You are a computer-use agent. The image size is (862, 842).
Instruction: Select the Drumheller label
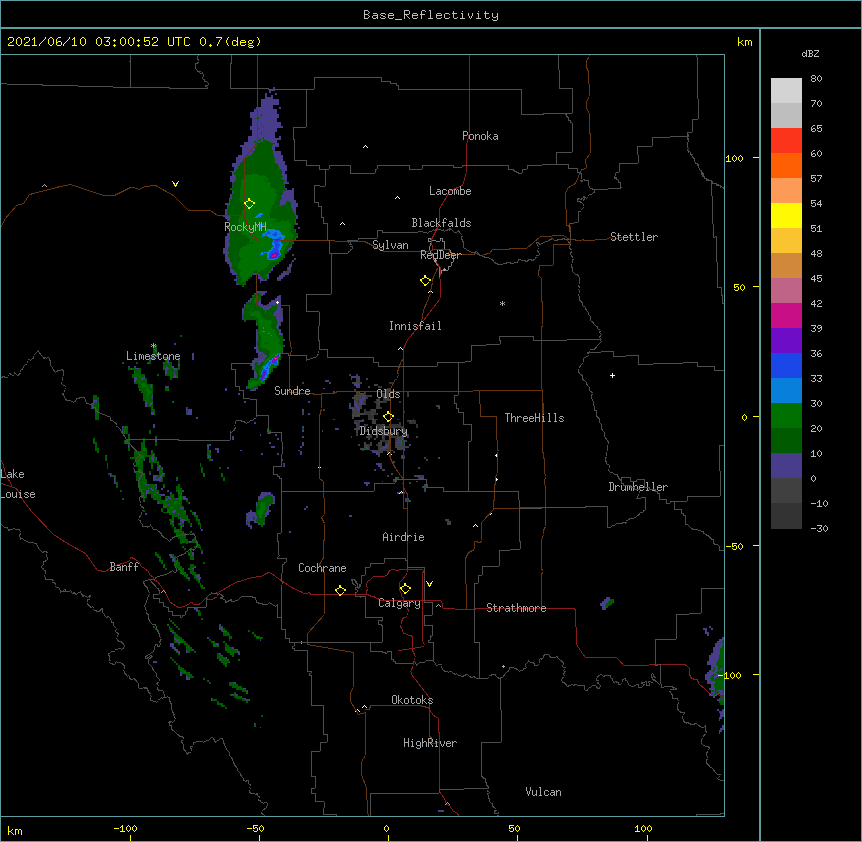pyautogui.click(x=638, y=487)
